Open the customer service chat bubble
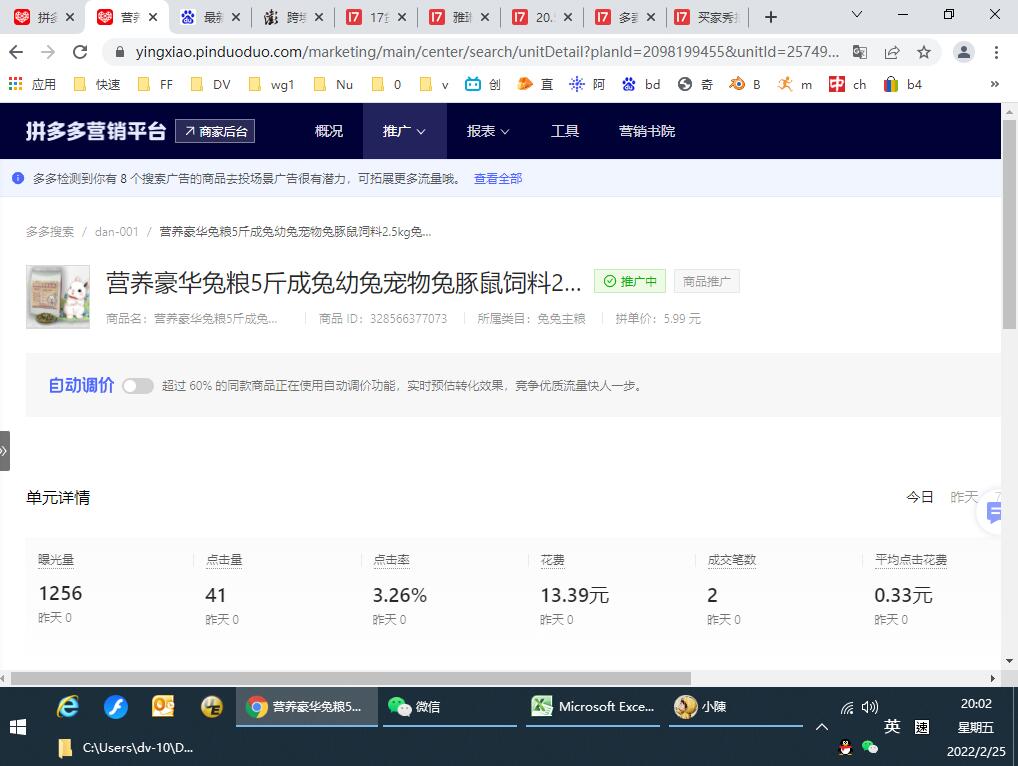This screenshot has height=766, width=1018. [x=995, y=513]
